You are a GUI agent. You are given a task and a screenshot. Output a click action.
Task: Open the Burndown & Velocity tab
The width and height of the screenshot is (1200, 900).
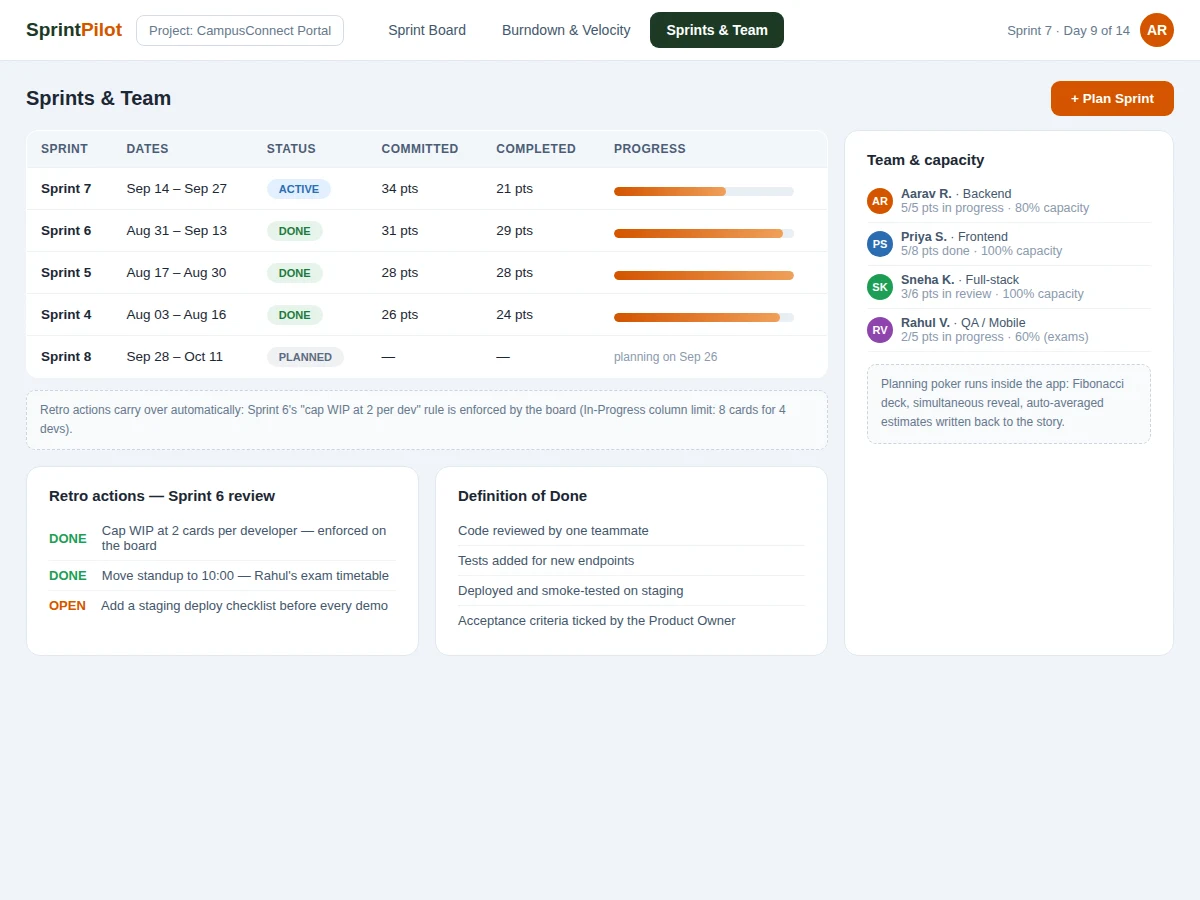click(566, 30)
